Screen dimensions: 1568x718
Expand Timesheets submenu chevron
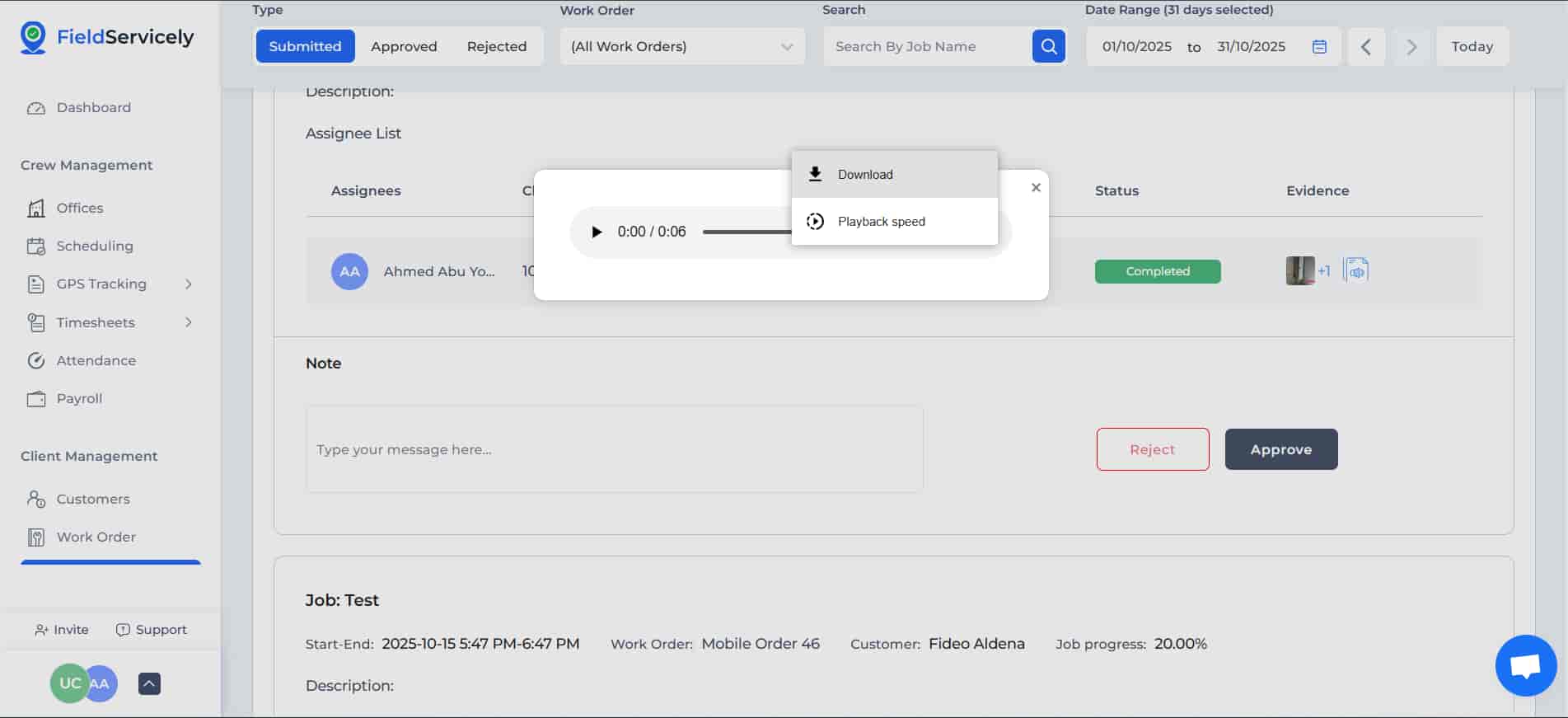pos(189,322)
